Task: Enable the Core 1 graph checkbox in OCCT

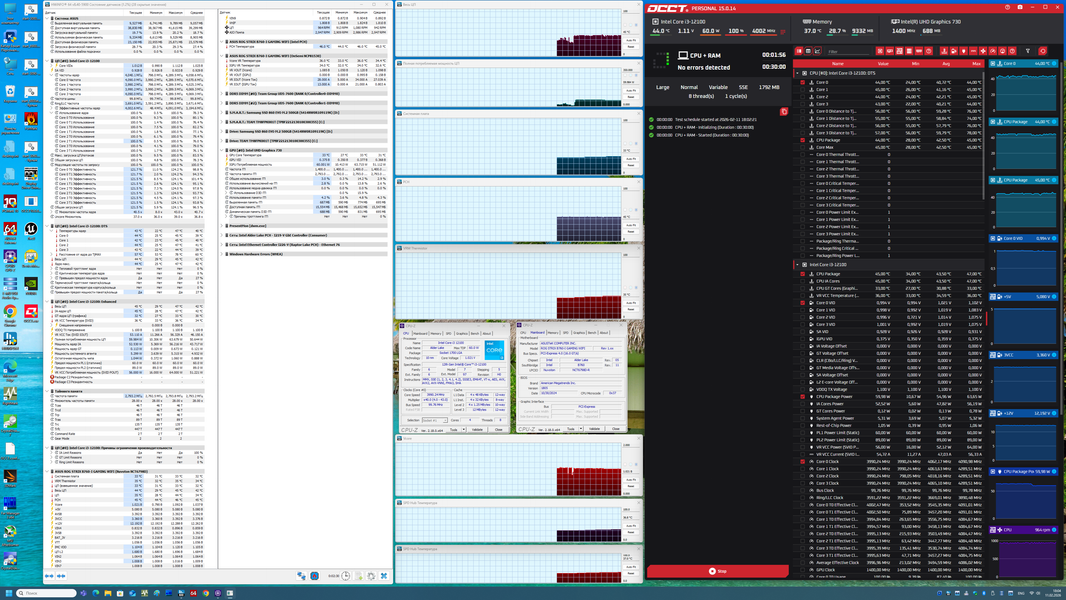Action: point(803,90)
